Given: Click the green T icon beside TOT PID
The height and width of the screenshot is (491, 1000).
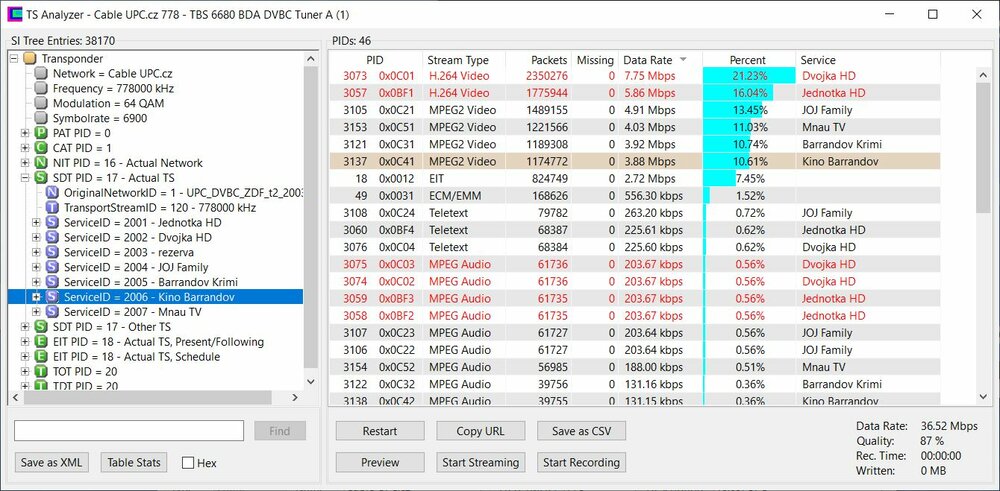Looking at the screenshot, I should [x=41, y=372].
